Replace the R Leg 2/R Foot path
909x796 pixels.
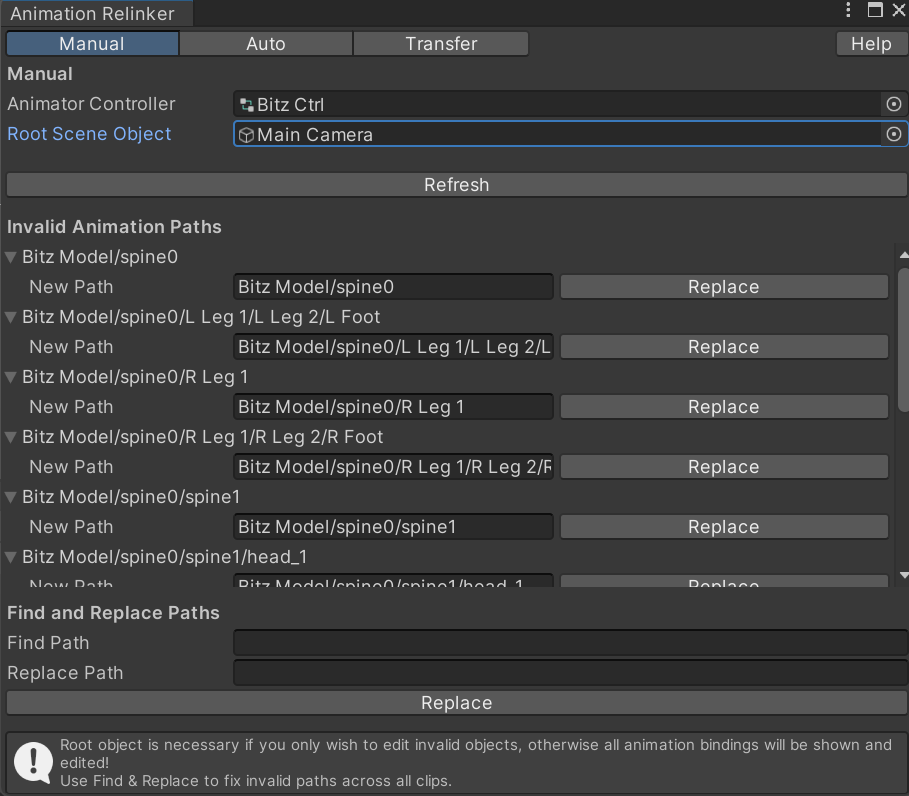[x=724, y=467]
